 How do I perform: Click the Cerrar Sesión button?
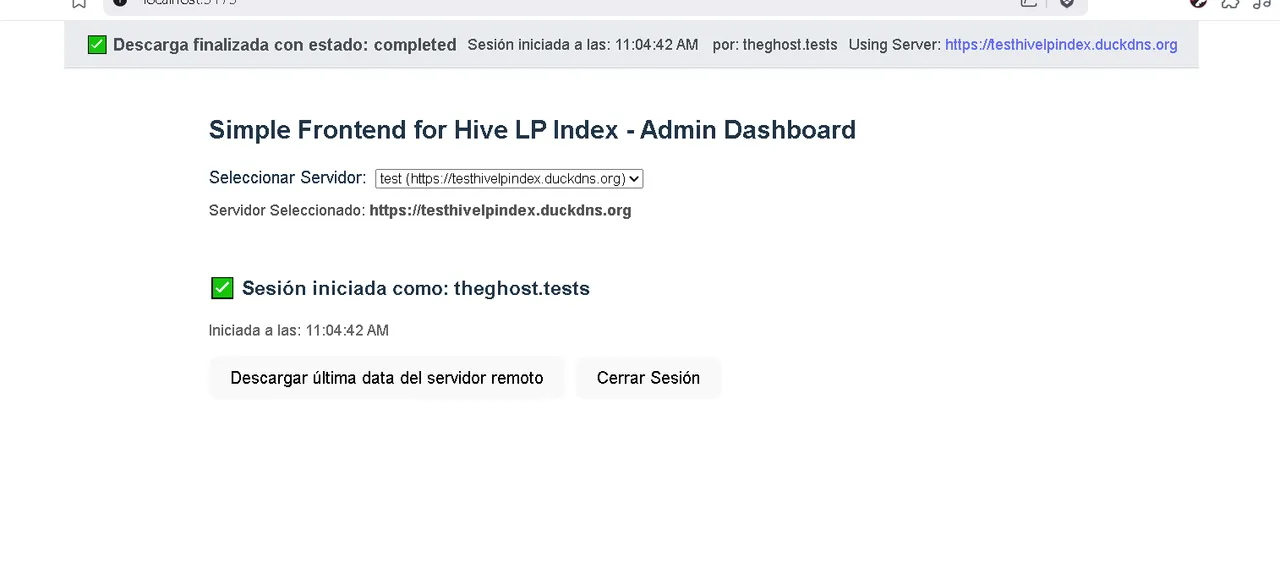coord(648,378)
